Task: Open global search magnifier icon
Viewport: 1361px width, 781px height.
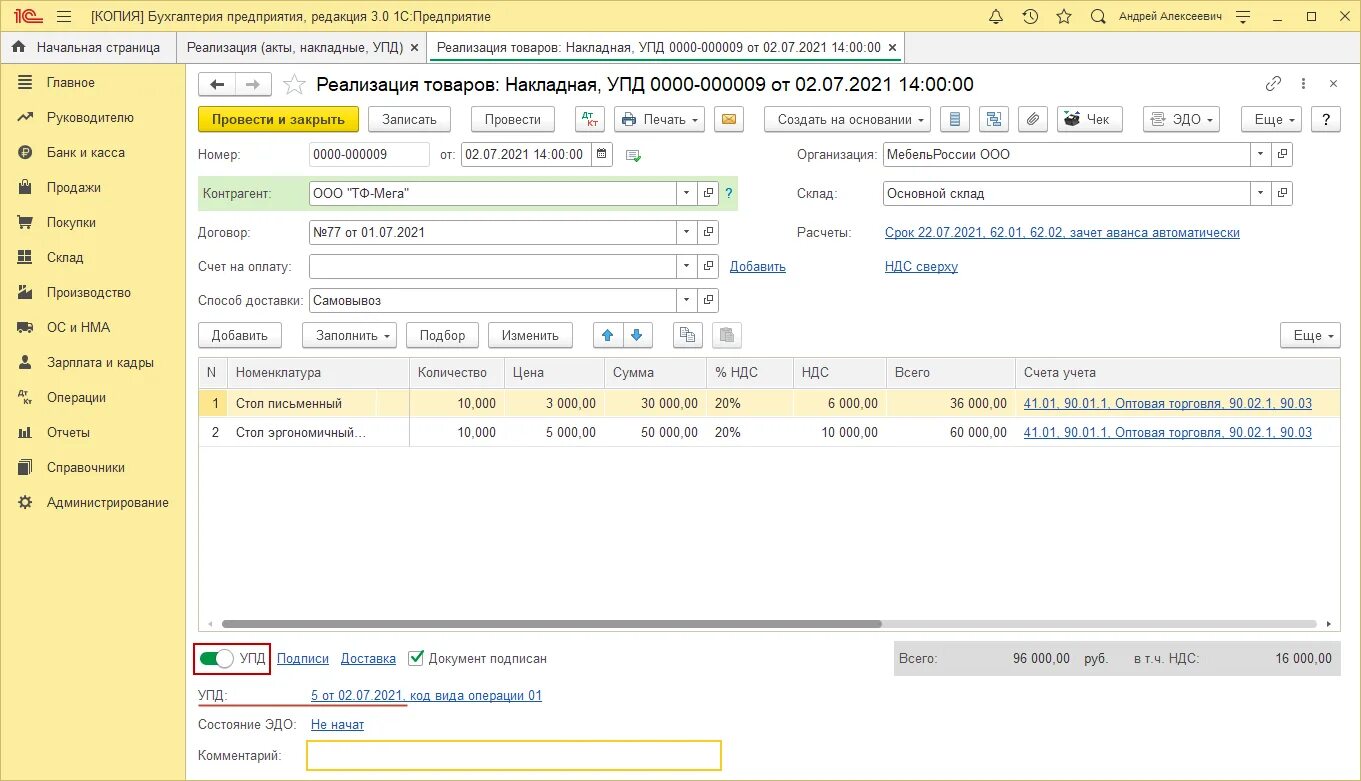Action: pos(1098,16)
